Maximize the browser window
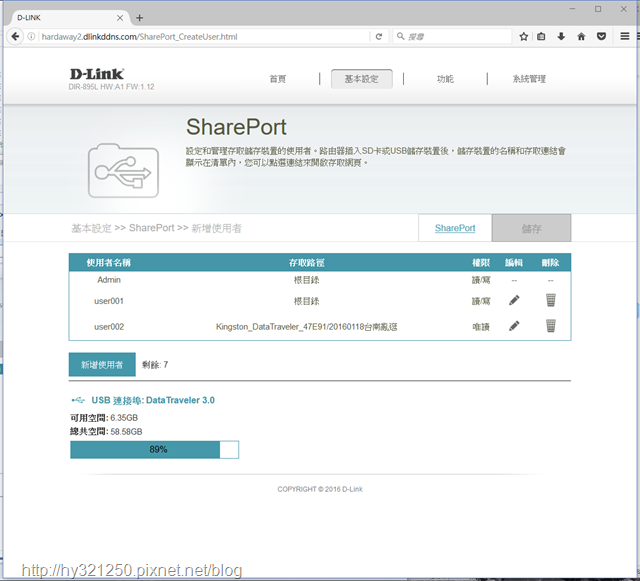 (598, 9)
